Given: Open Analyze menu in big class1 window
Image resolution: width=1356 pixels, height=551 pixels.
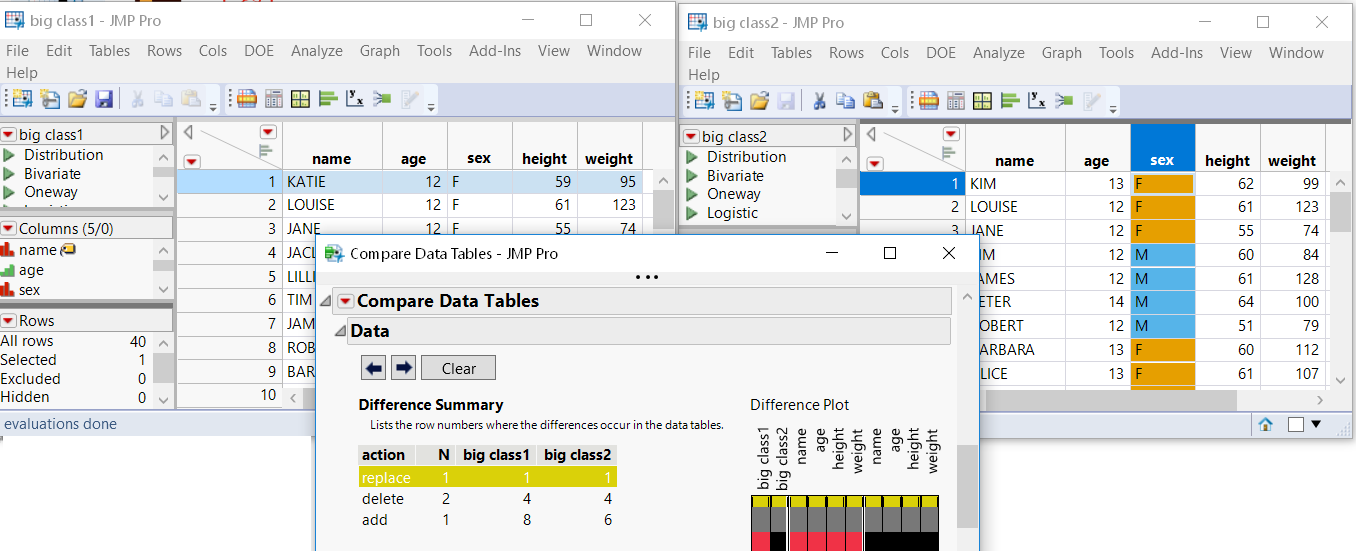Looking at the screenshot, I should coord(316,51).
